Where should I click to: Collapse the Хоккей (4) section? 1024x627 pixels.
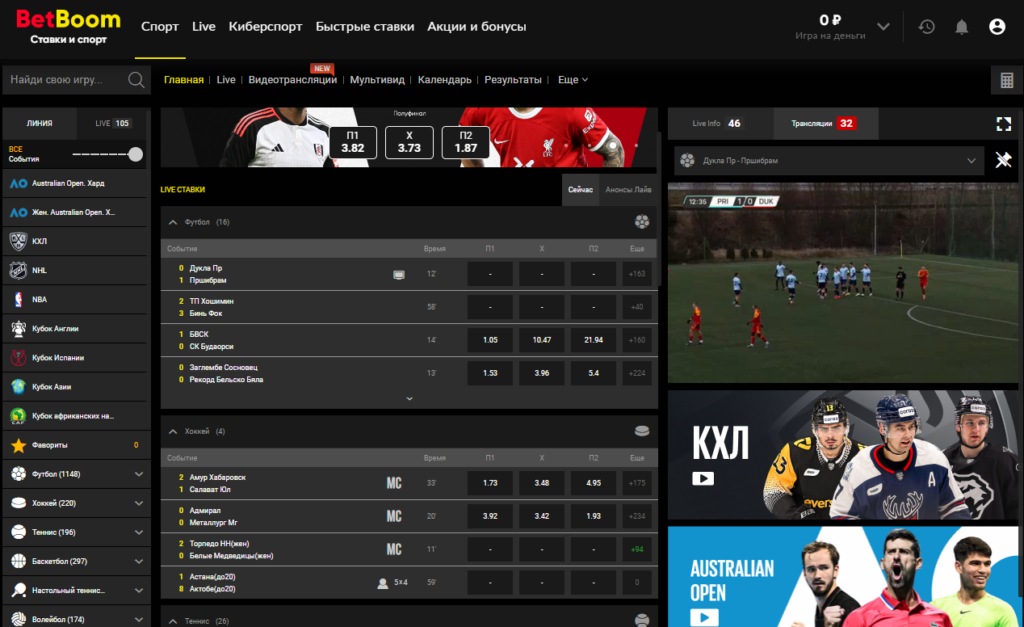click(172, 431)
